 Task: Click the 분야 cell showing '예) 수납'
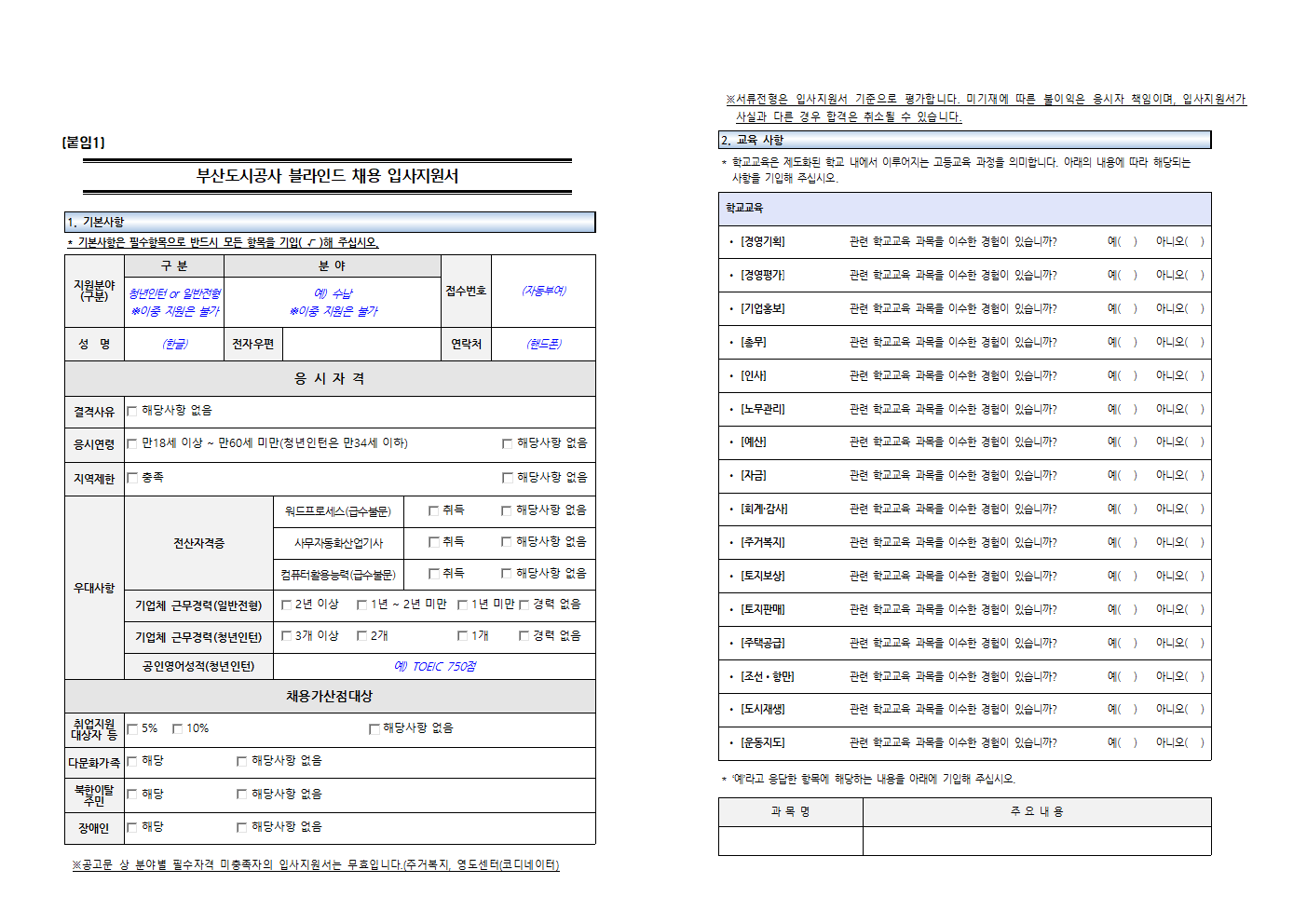[x=333, y=302]
